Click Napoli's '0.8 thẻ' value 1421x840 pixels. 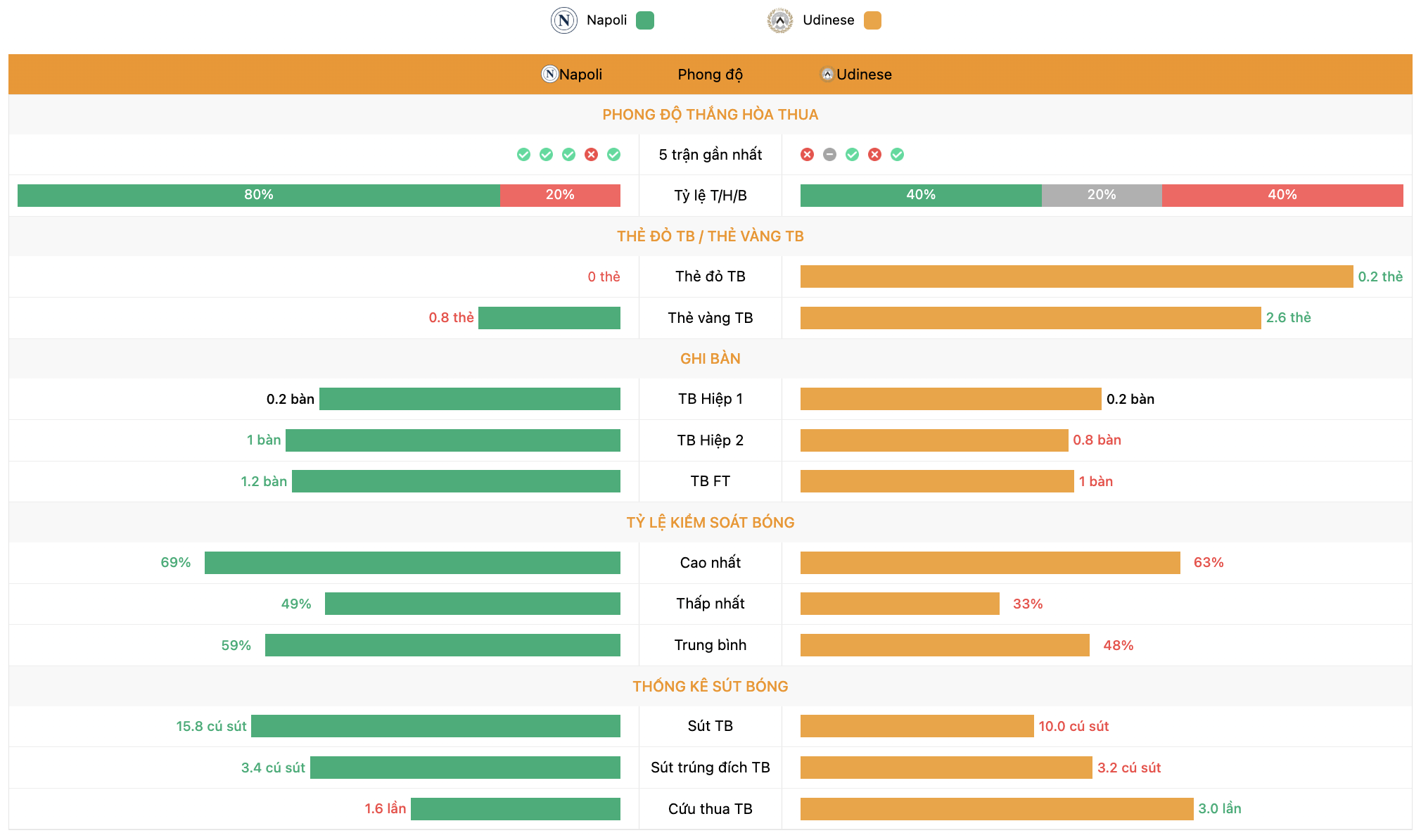pos(451,318)
